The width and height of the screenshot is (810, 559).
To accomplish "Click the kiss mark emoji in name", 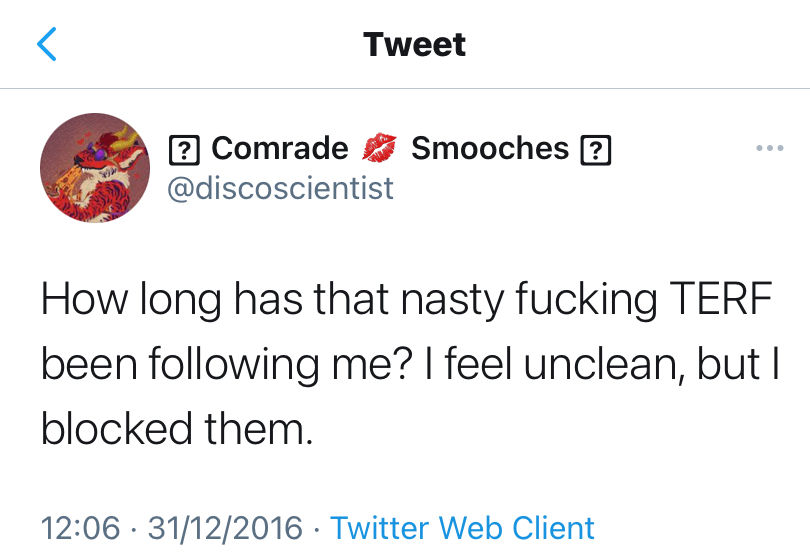I will (380, 149).
